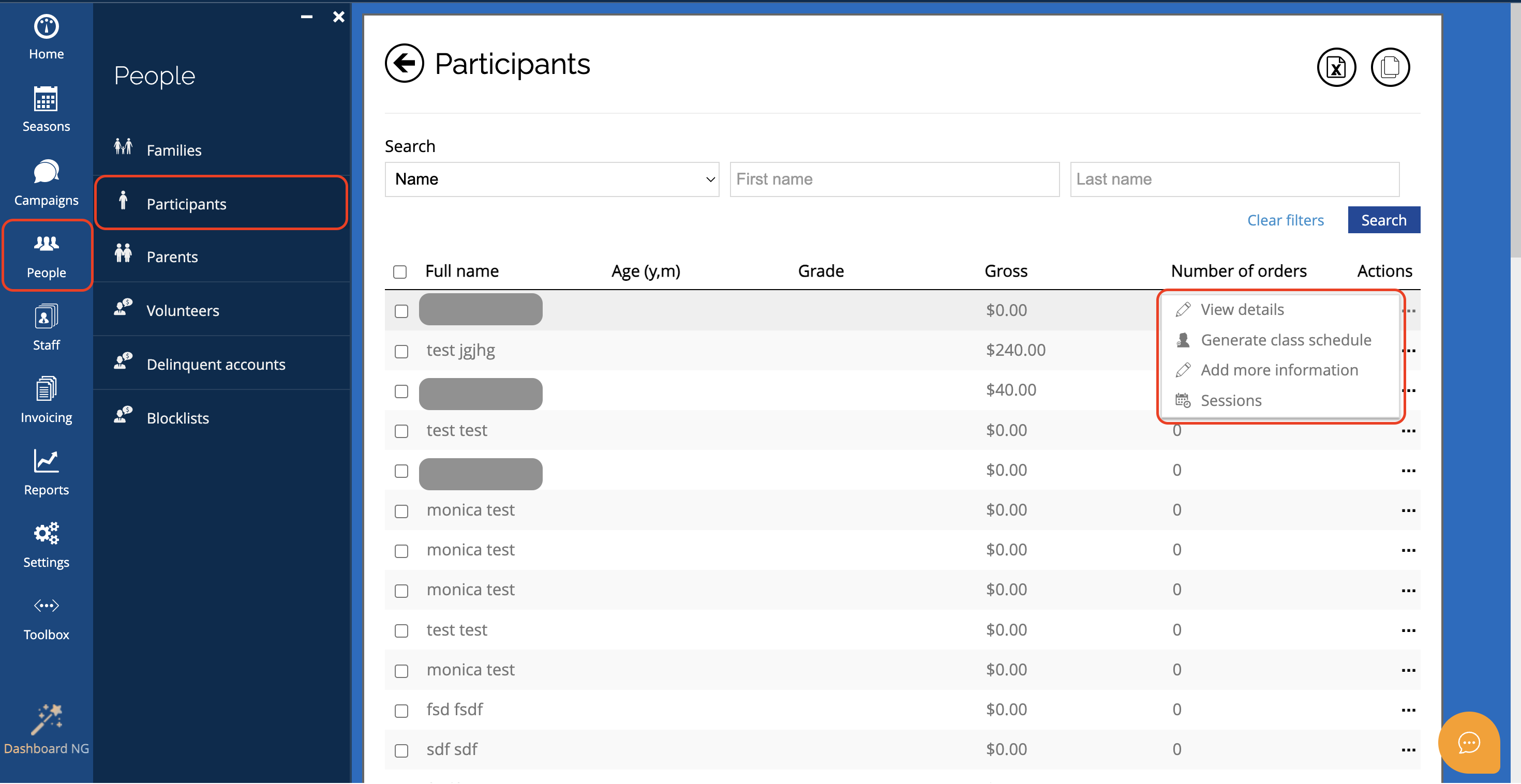Open the Invoicing section
Image resolution: width=1521 pixels, height=784 pixels.
point(46,400)
